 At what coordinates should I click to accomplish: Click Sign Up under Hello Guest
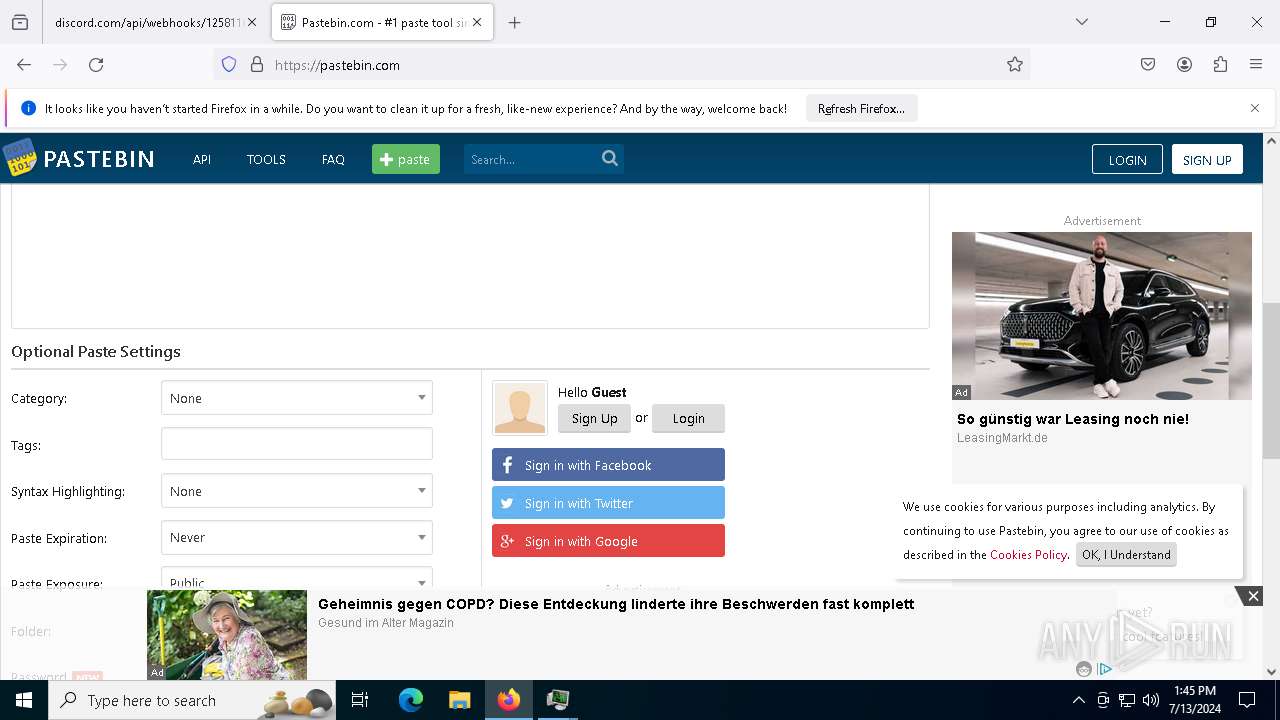point(594,418)
